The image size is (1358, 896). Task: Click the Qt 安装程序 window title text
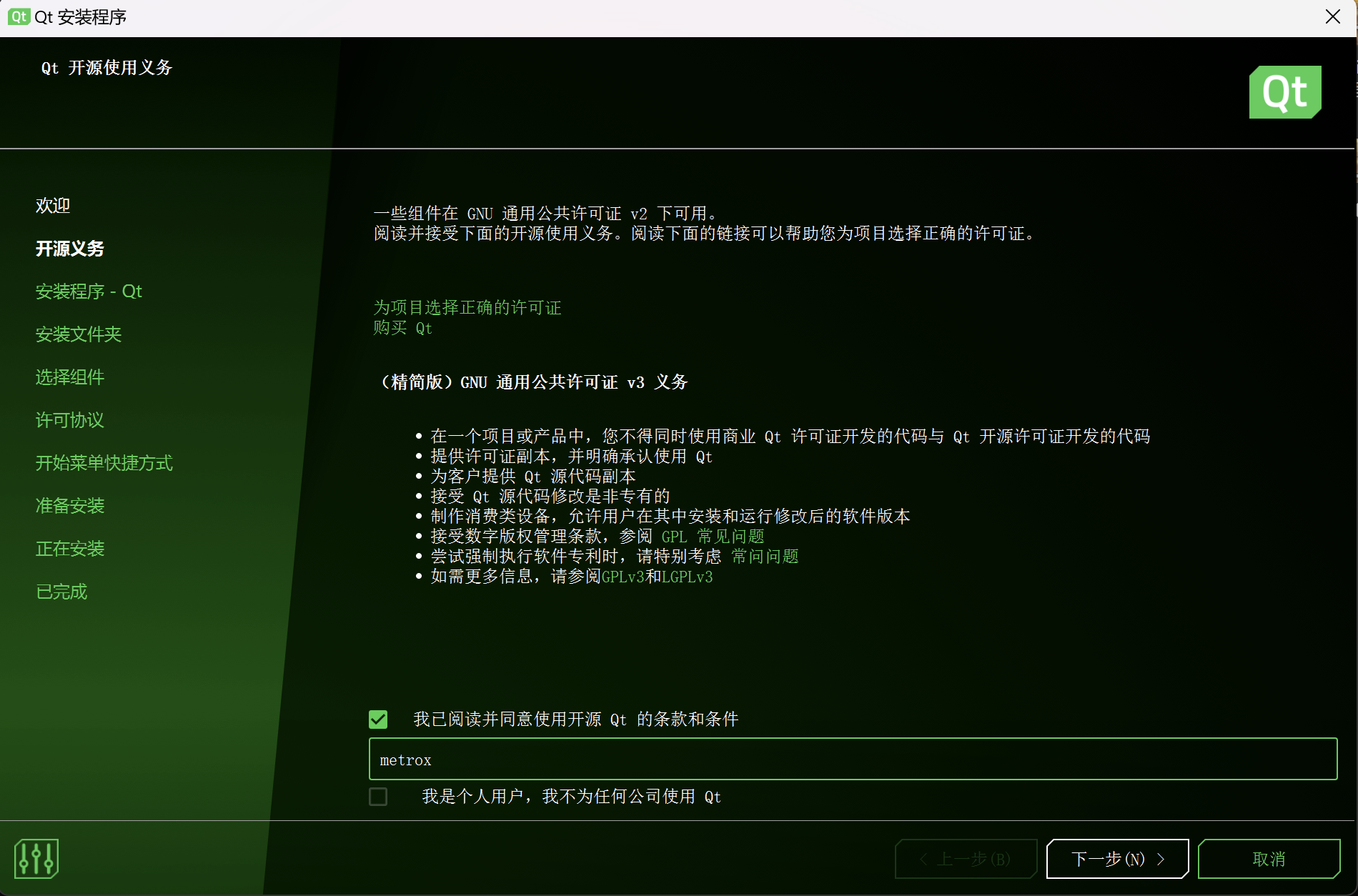click(81, 16)
